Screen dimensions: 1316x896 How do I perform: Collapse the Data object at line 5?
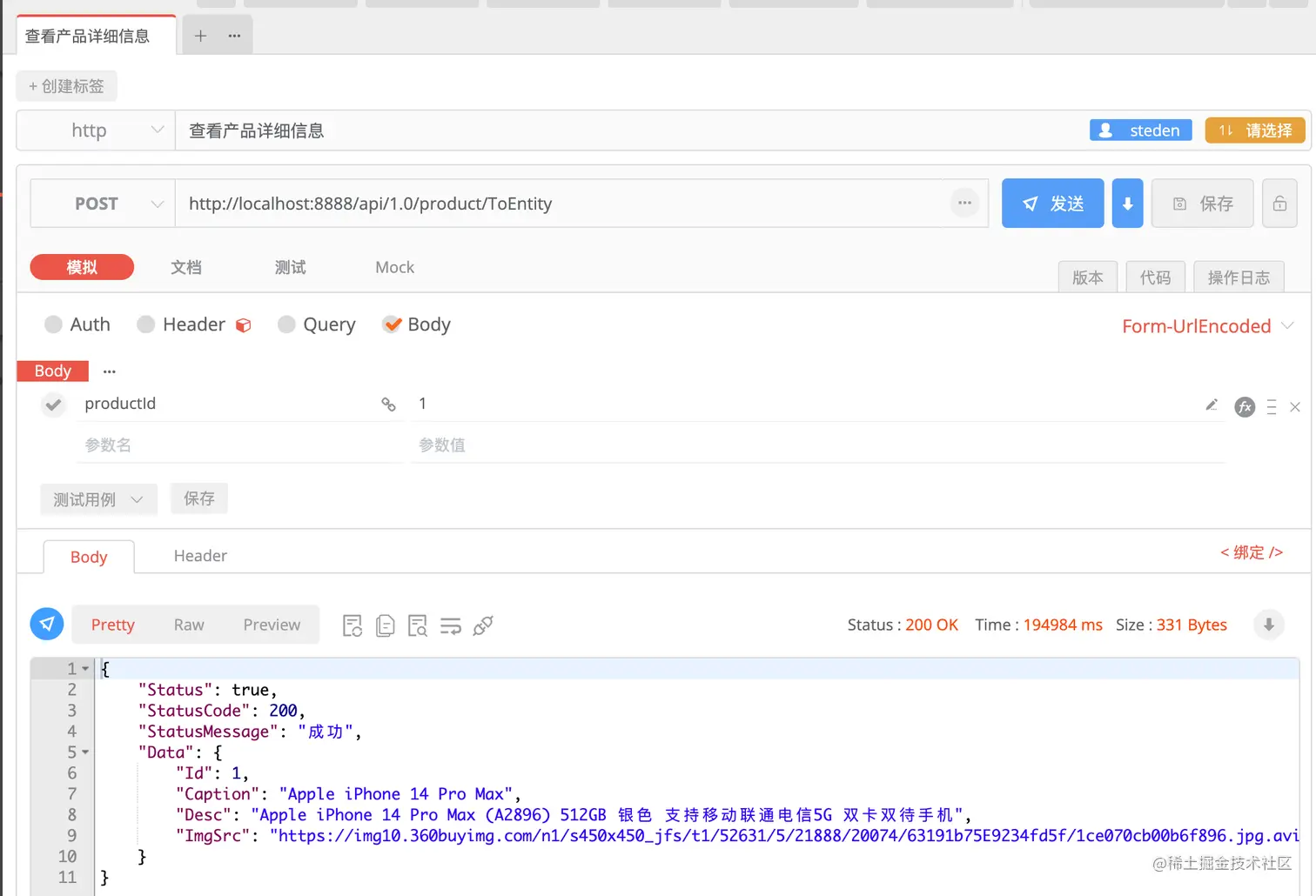pyautogui.click(x=85, y=752)
